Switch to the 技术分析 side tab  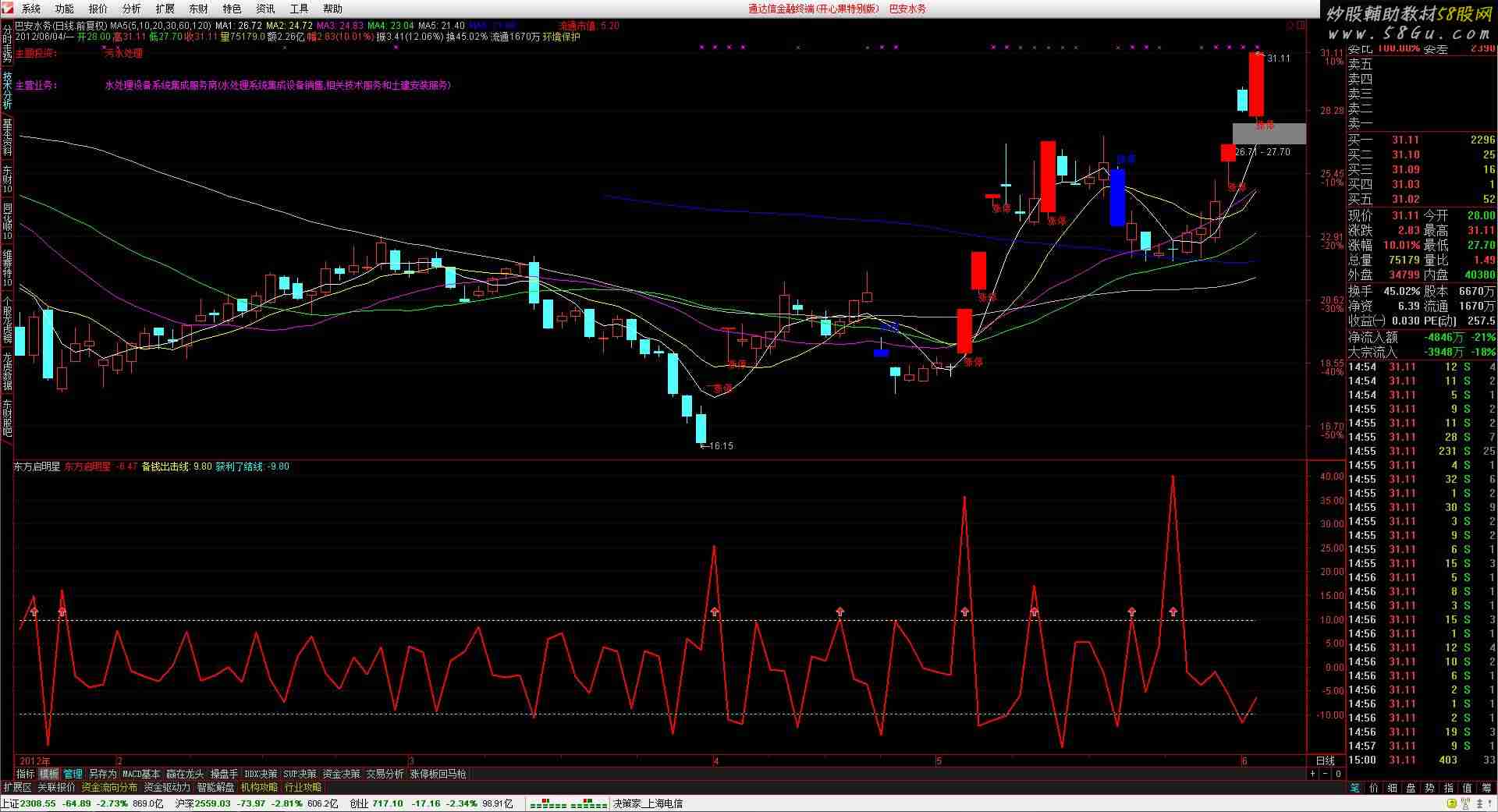pos(7,91)
